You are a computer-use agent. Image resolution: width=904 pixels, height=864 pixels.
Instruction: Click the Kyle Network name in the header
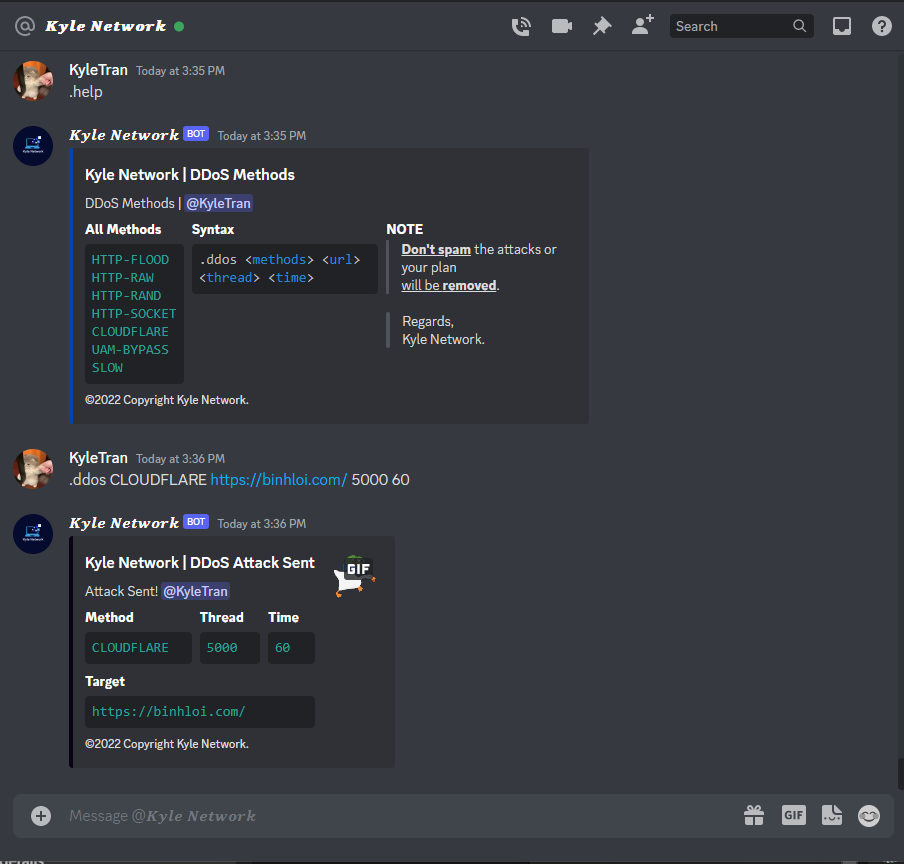[106, 26]
